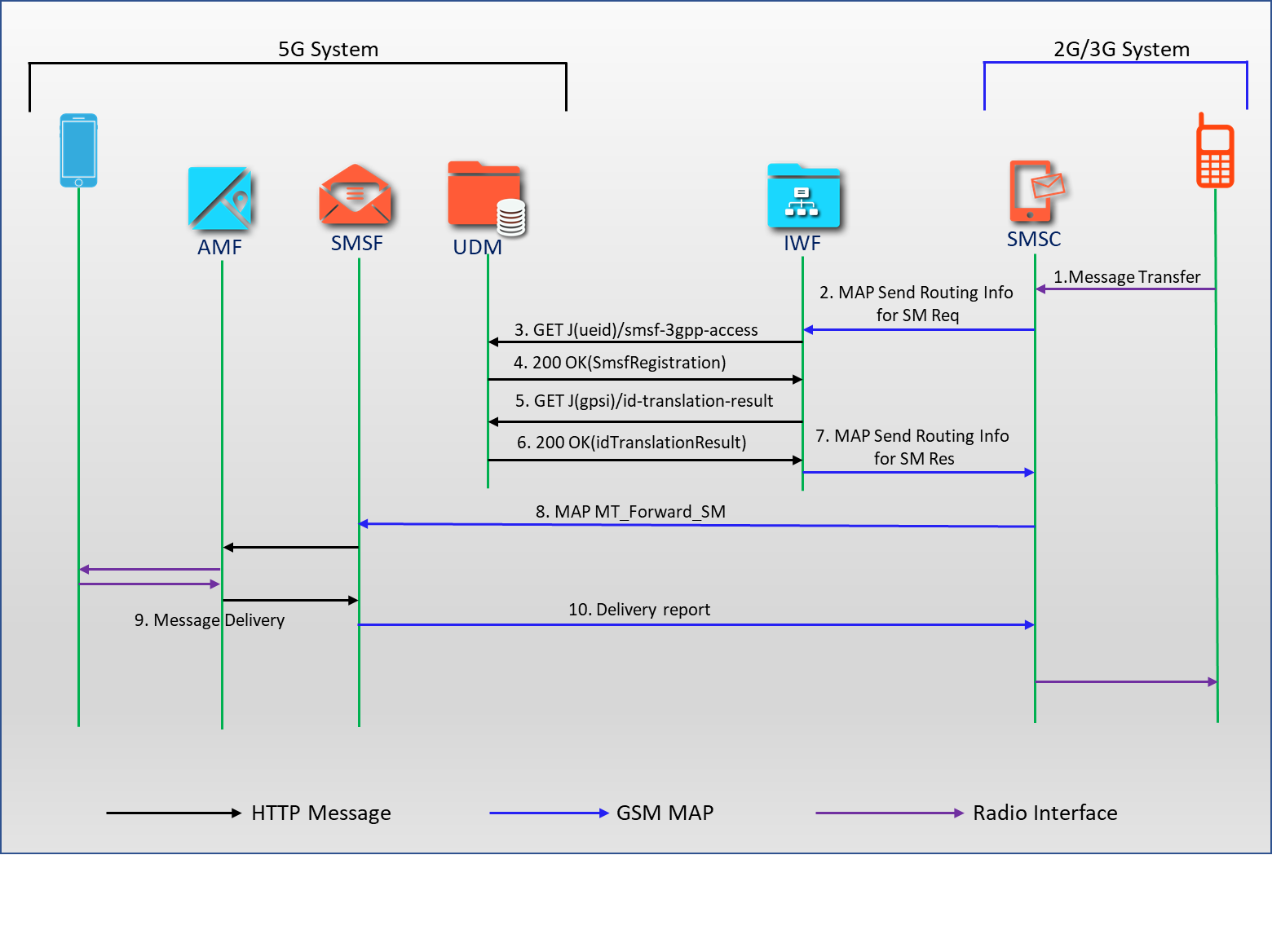Select the purple Radio Interface legend arrow

[x=889, y=813]
